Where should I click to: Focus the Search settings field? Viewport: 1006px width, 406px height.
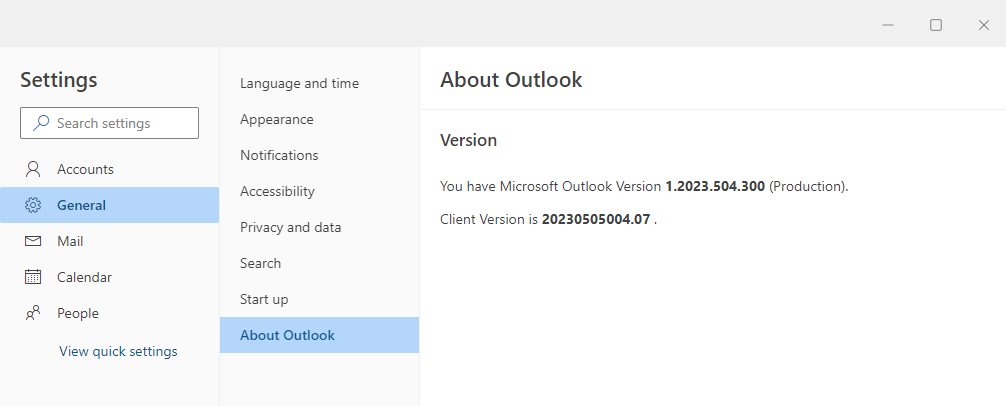pyautogui.click(x=109, y=123)
